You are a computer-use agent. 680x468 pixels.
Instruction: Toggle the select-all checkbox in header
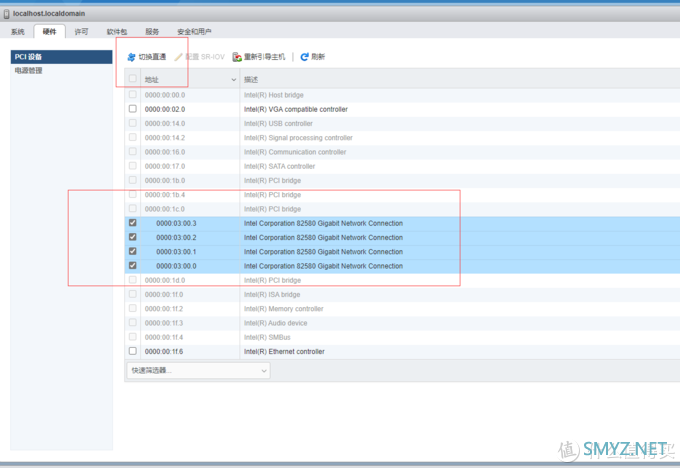coord(133,79)
